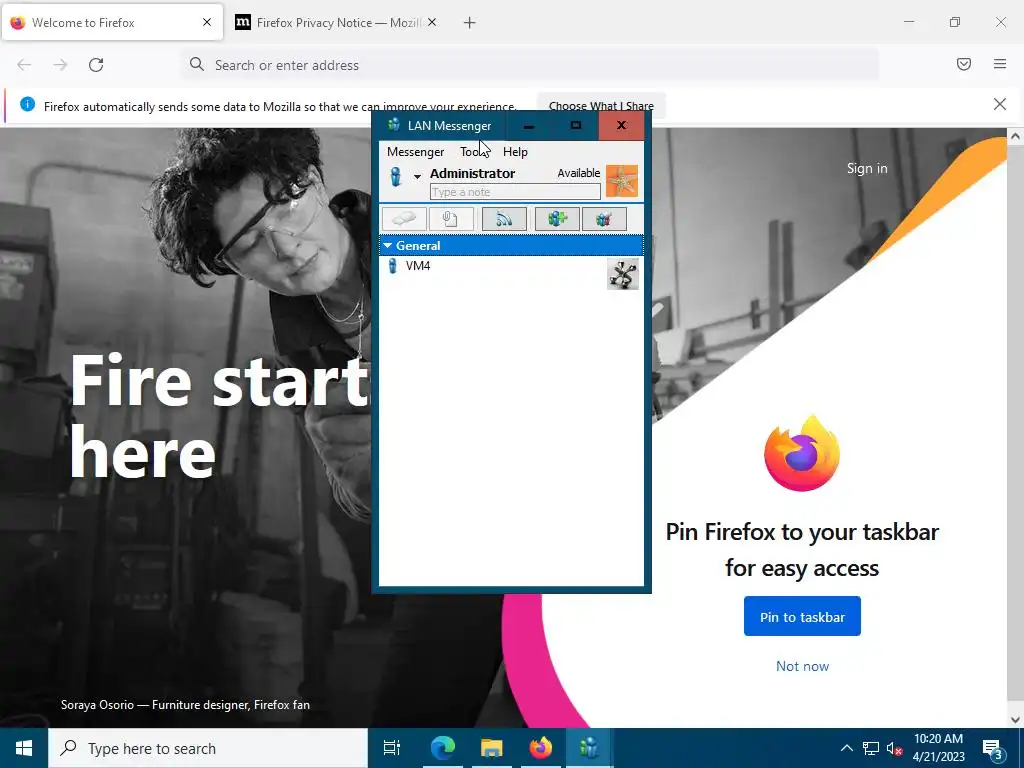Click the muted volume tray icon
This screenshot has height=768, width=1024.
894,748
